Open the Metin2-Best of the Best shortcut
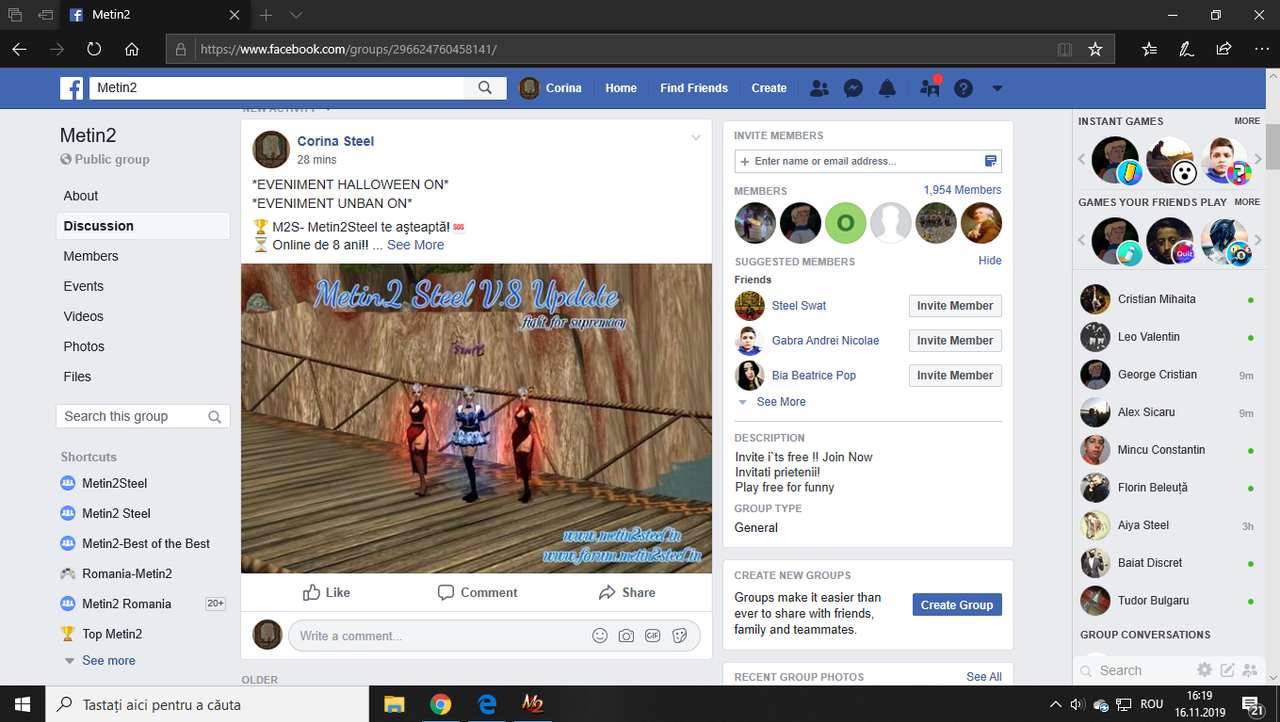 146,543
